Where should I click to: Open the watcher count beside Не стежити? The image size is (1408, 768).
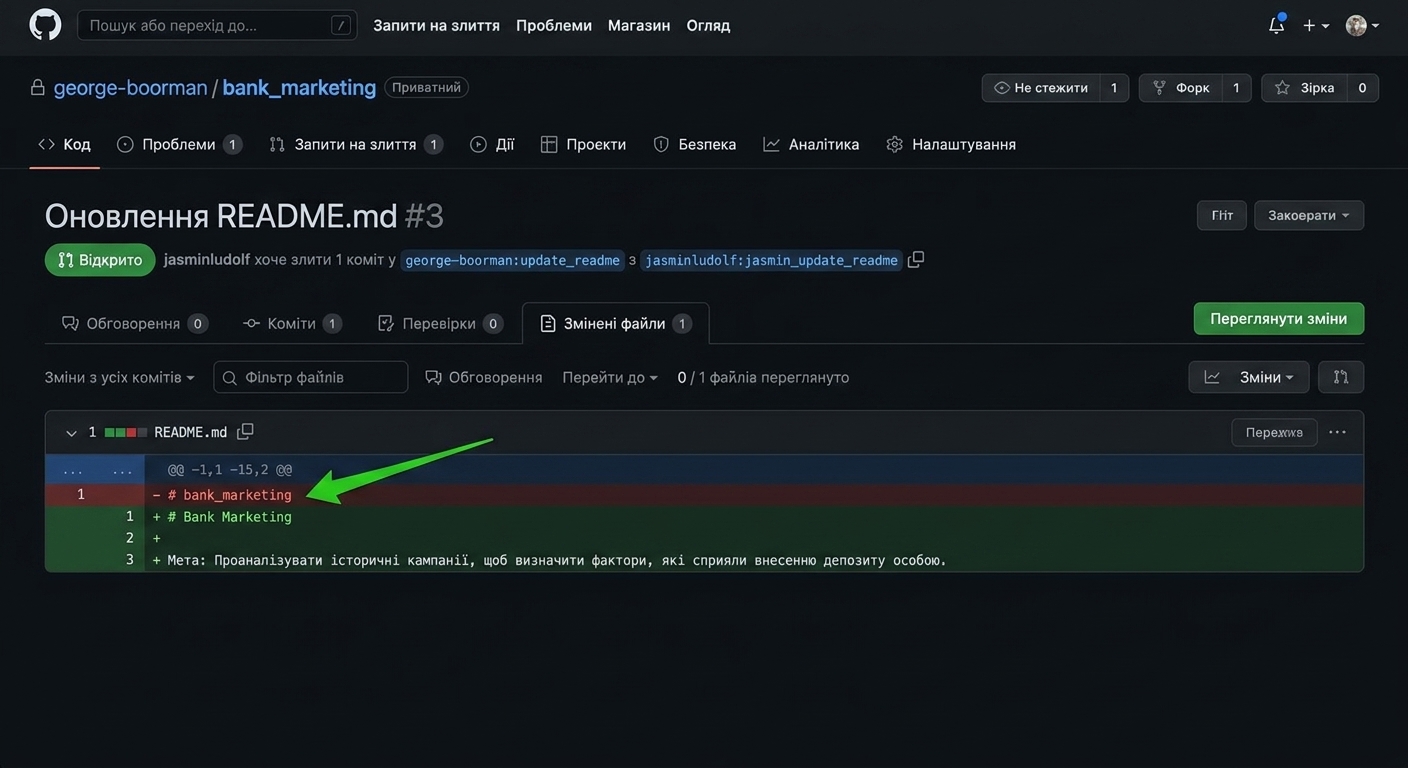(x=1114, y=88)
